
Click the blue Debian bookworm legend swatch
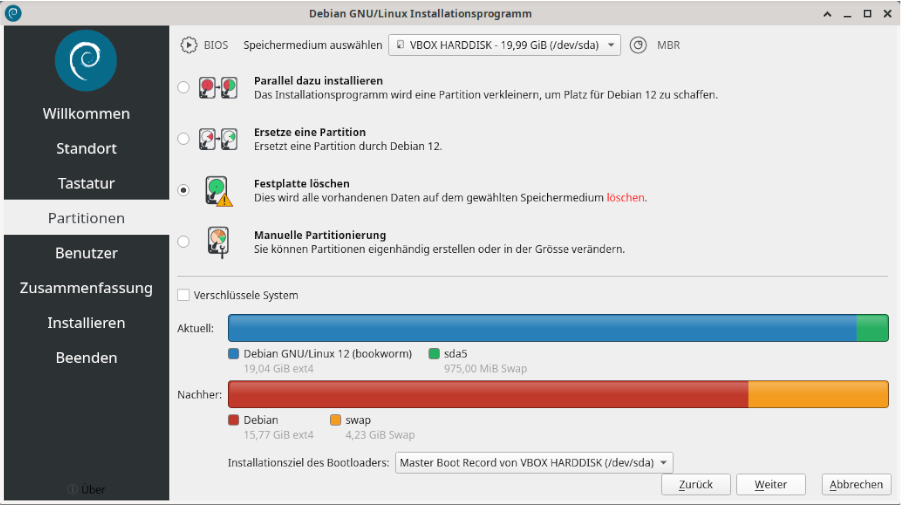233,353
